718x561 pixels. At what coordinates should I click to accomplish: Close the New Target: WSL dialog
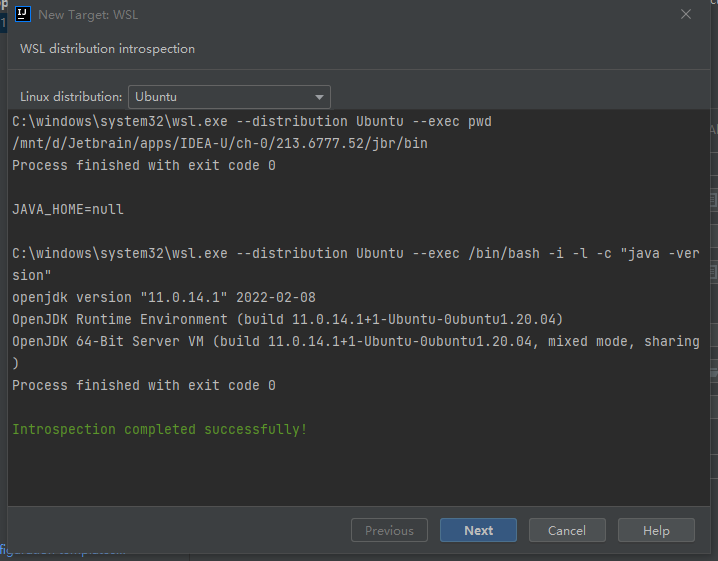click(x=686, y=15)
